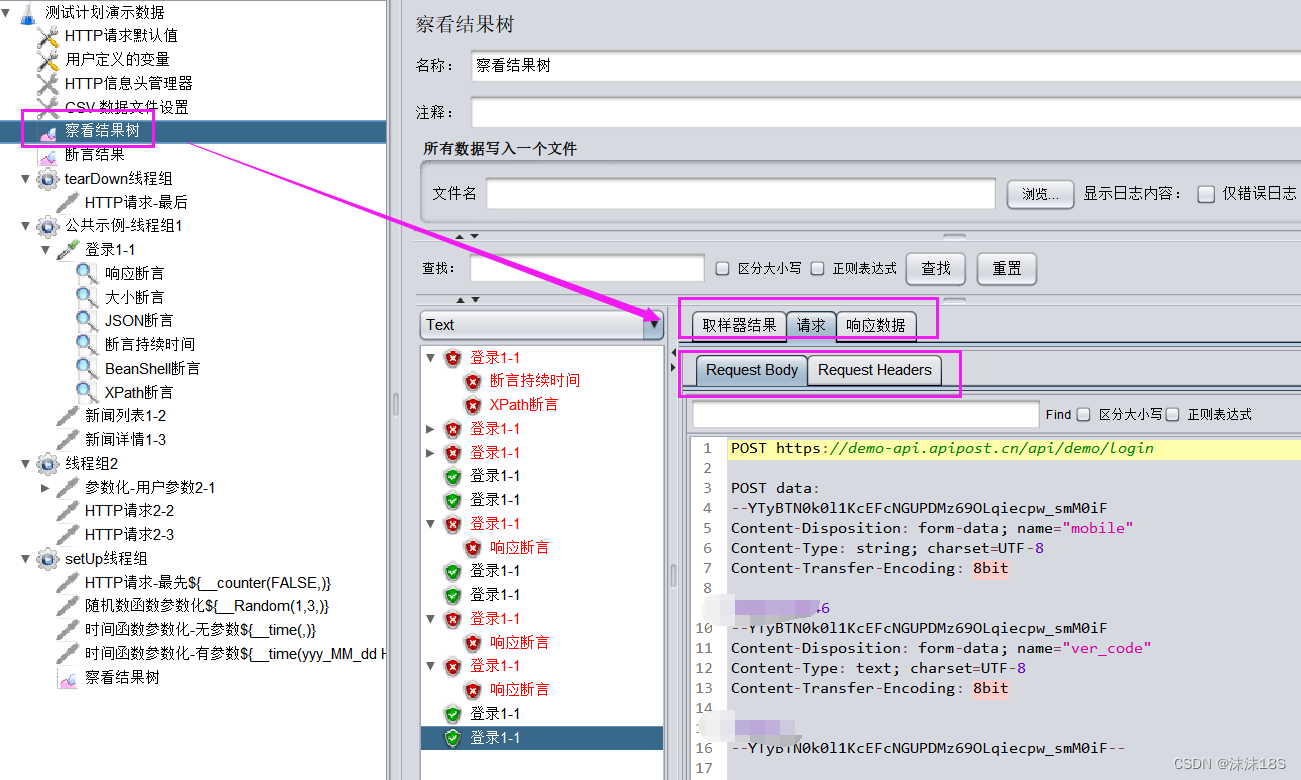This screenshot has width=1301, height=780.
Task: Collapse the setUp线程组 node
Action: tap(26, 558)
